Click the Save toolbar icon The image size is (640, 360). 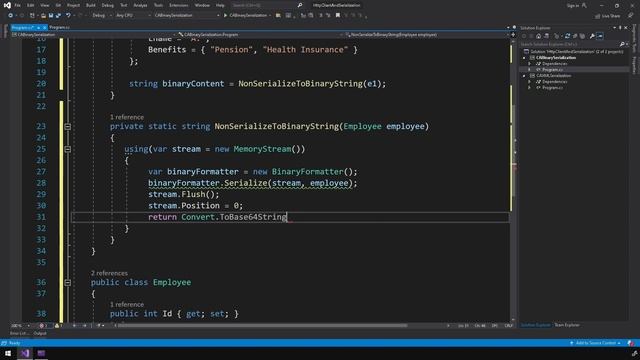(x=51, y=16)
